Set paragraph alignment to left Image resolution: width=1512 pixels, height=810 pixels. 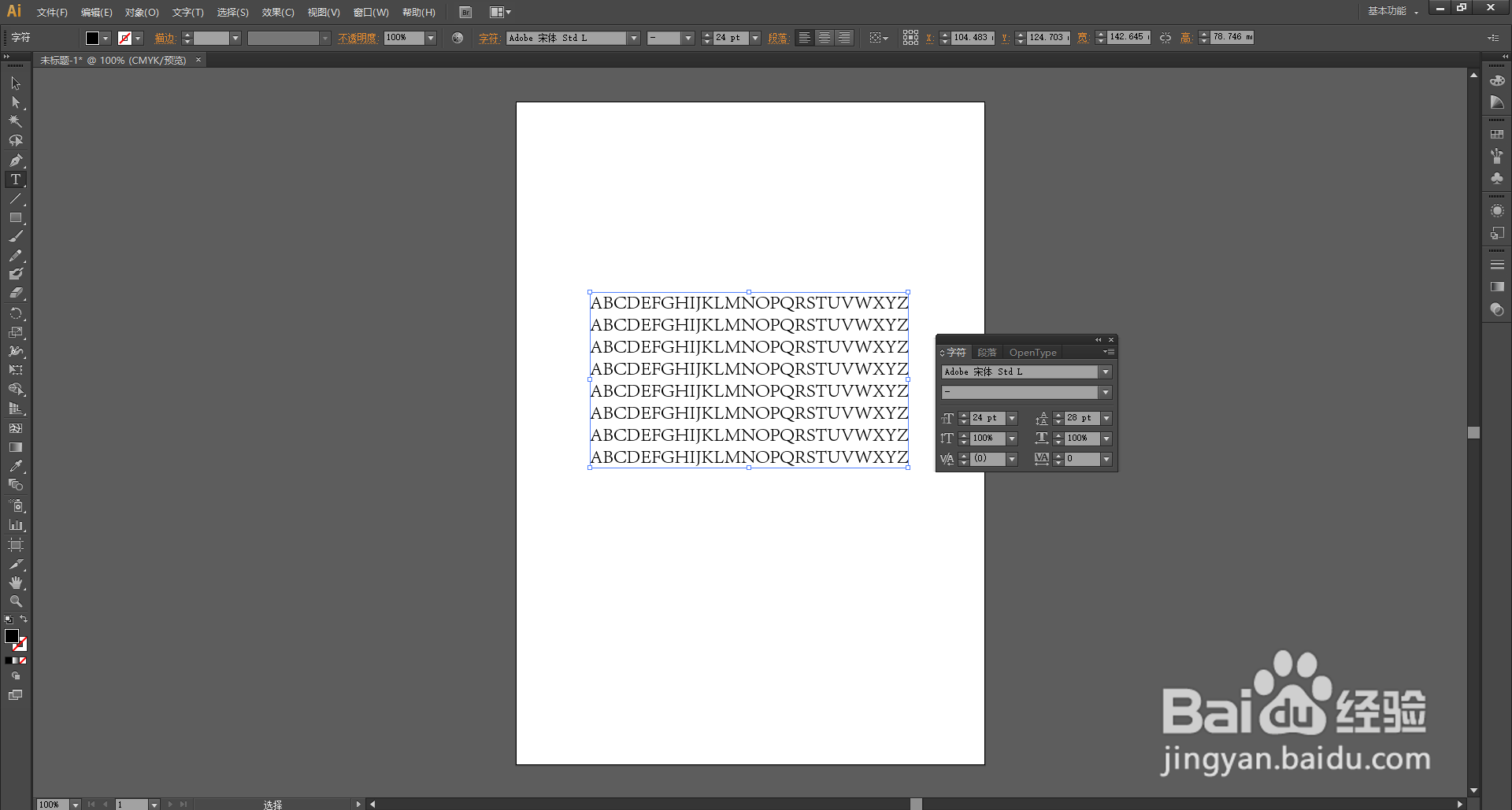click(x=804, y=37)
